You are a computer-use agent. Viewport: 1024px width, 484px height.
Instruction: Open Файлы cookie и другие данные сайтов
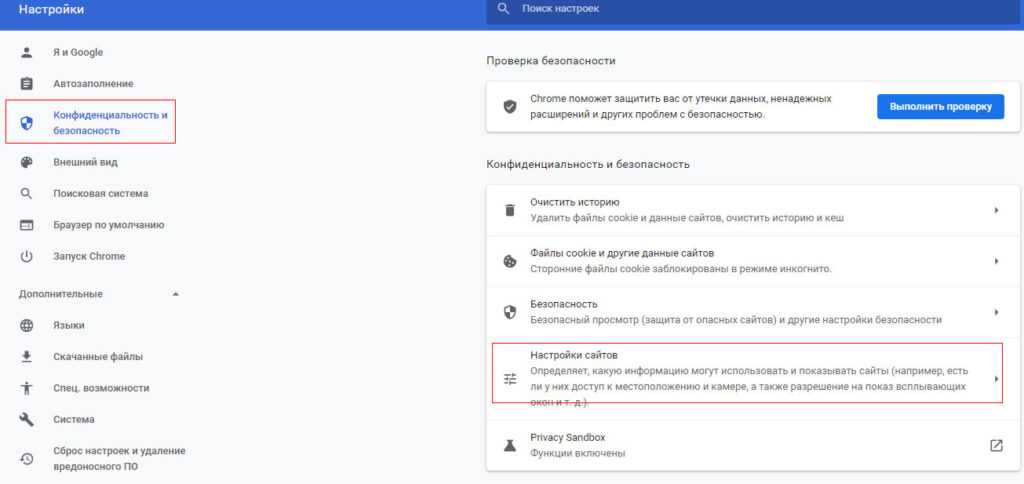coord(621,253)
